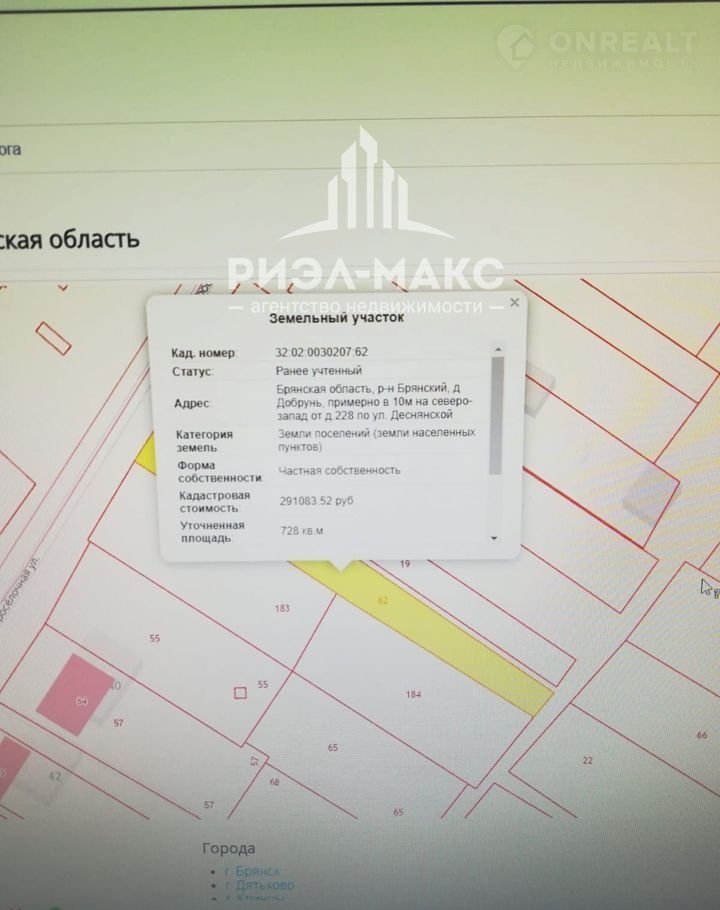Select parcel 184 on the map

tap(413, 694)
